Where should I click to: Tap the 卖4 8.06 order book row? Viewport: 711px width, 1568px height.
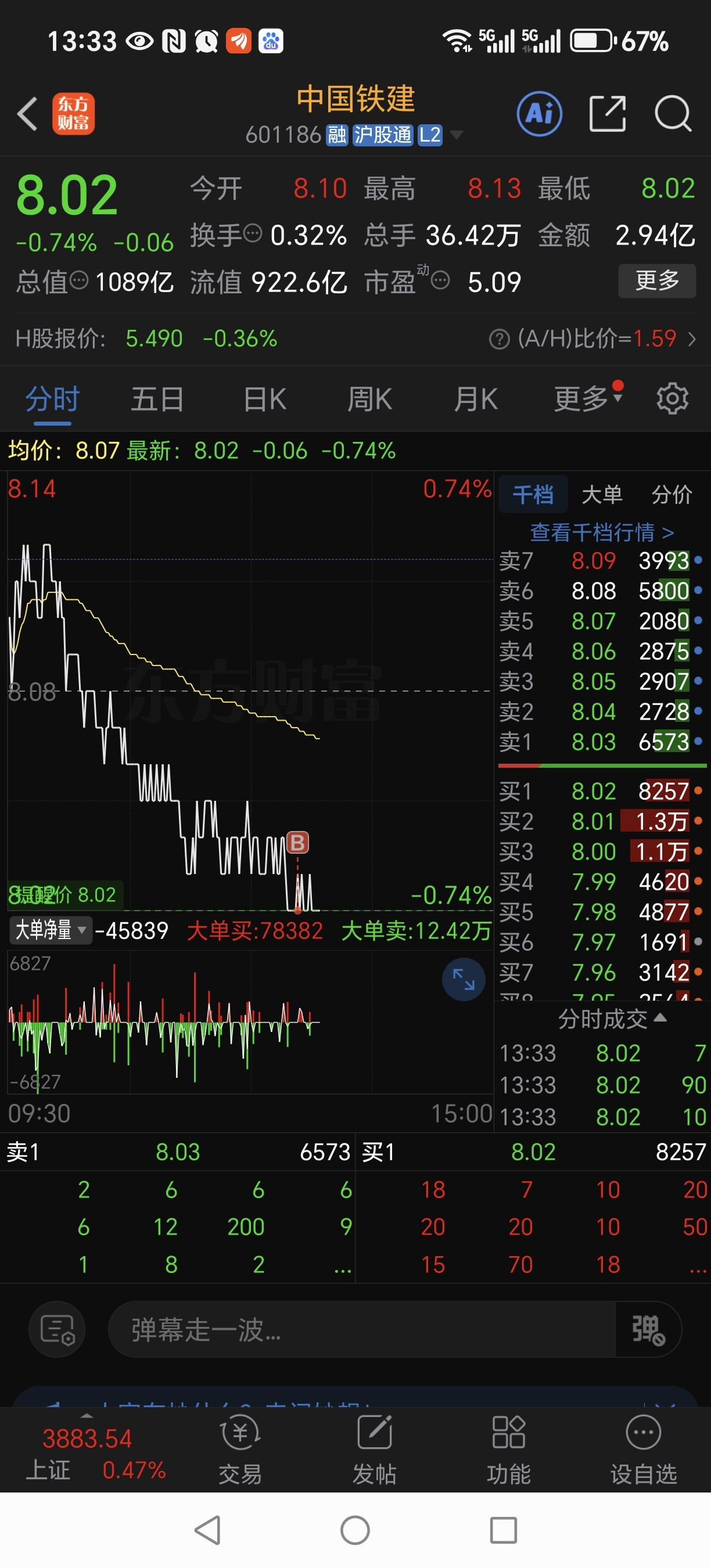click(602, 650)
